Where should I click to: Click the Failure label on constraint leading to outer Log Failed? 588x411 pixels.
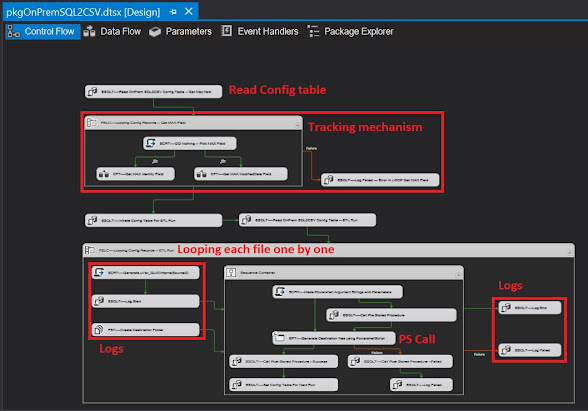[x=479, y=354]
